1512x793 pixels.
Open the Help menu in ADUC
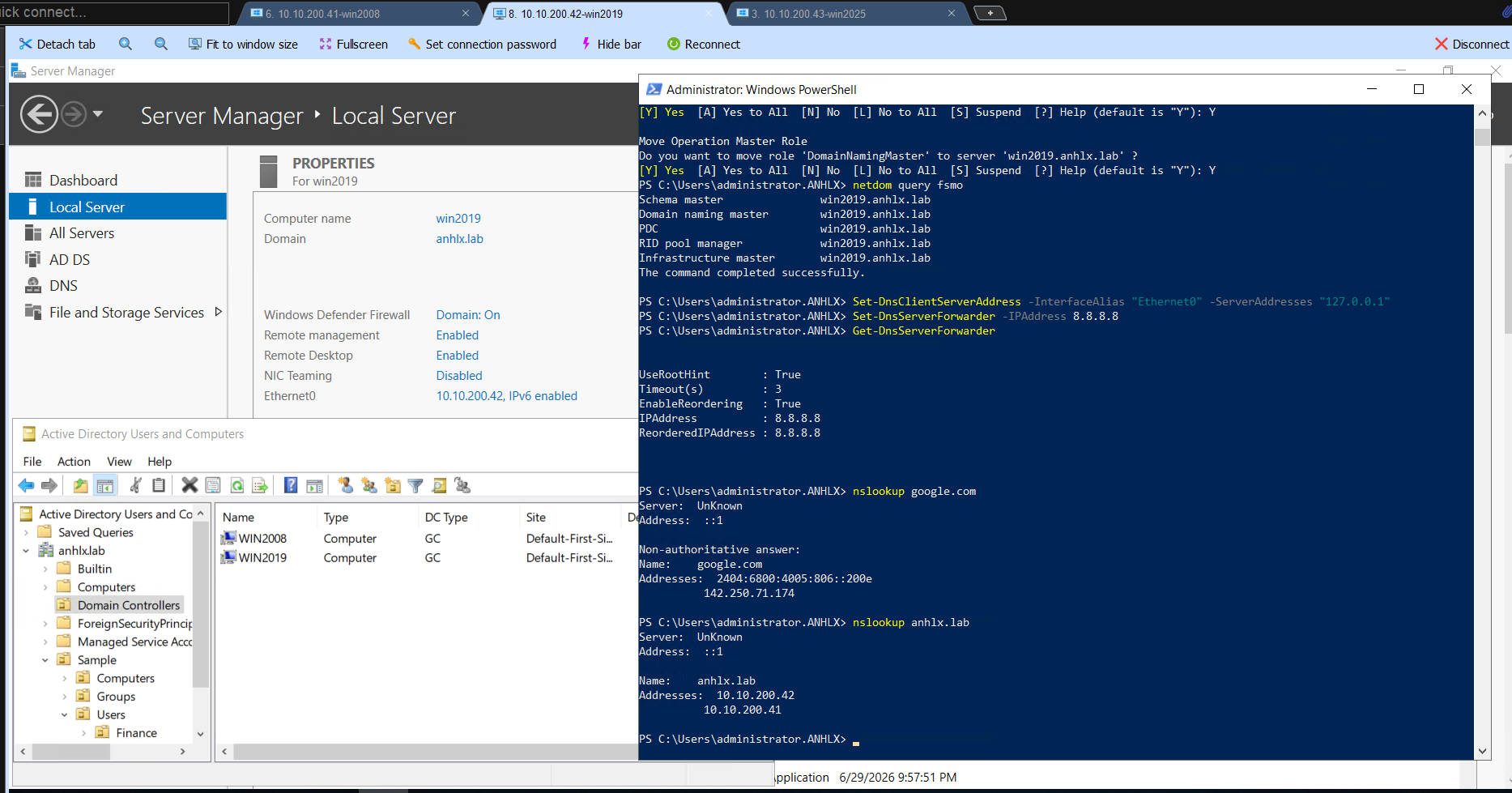(x=160, y=461)
